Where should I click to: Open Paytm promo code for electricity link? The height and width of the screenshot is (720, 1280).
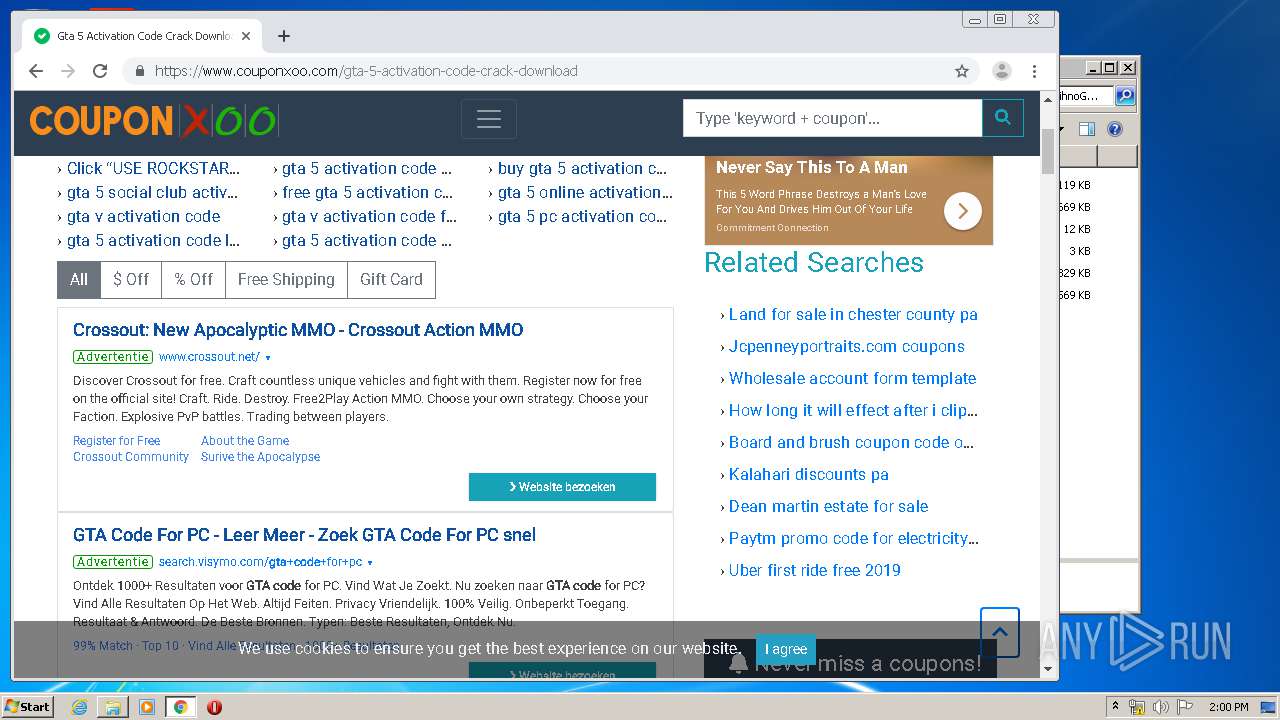click(853, 538)
